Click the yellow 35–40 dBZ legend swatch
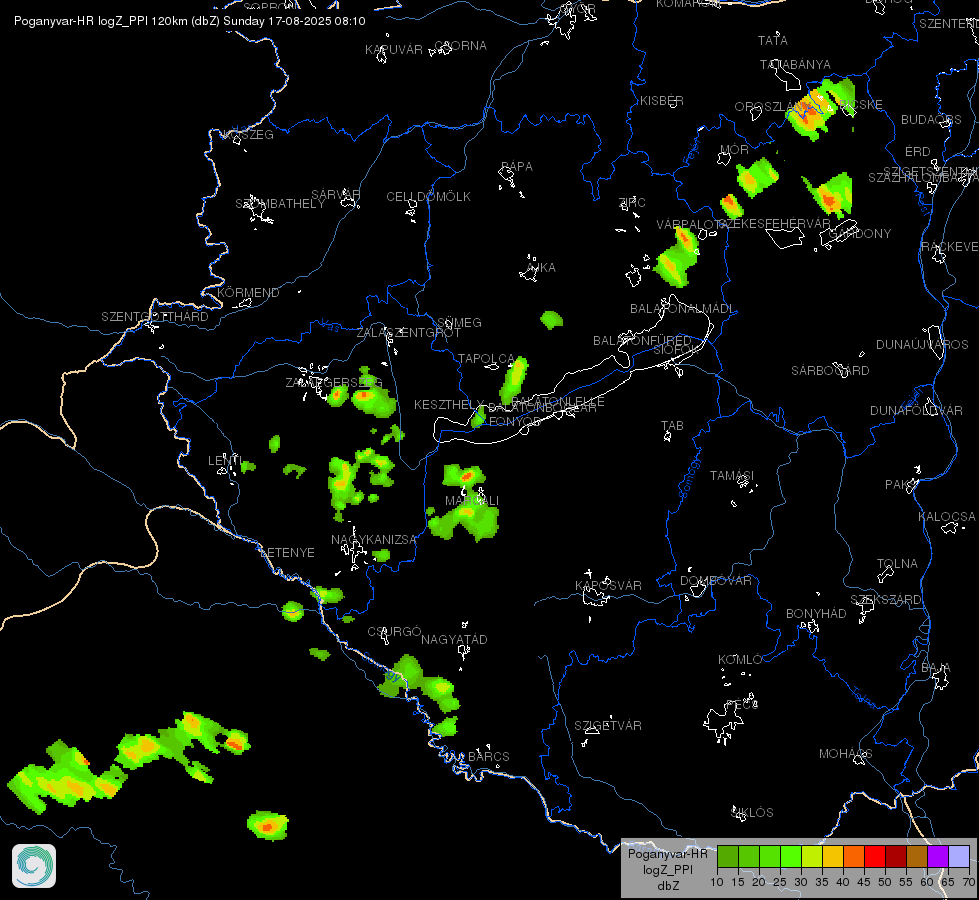Screen dimensions: 979x900 point(833,856)
